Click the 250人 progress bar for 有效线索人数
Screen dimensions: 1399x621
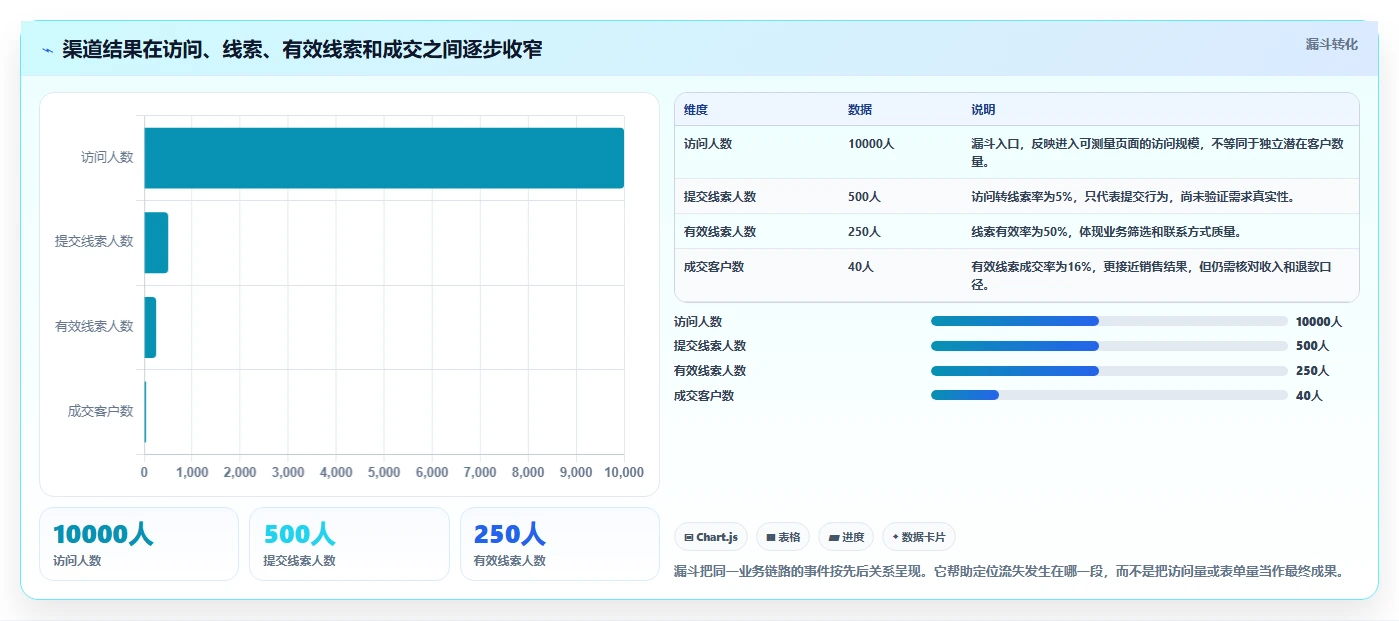pos(1109,370)
